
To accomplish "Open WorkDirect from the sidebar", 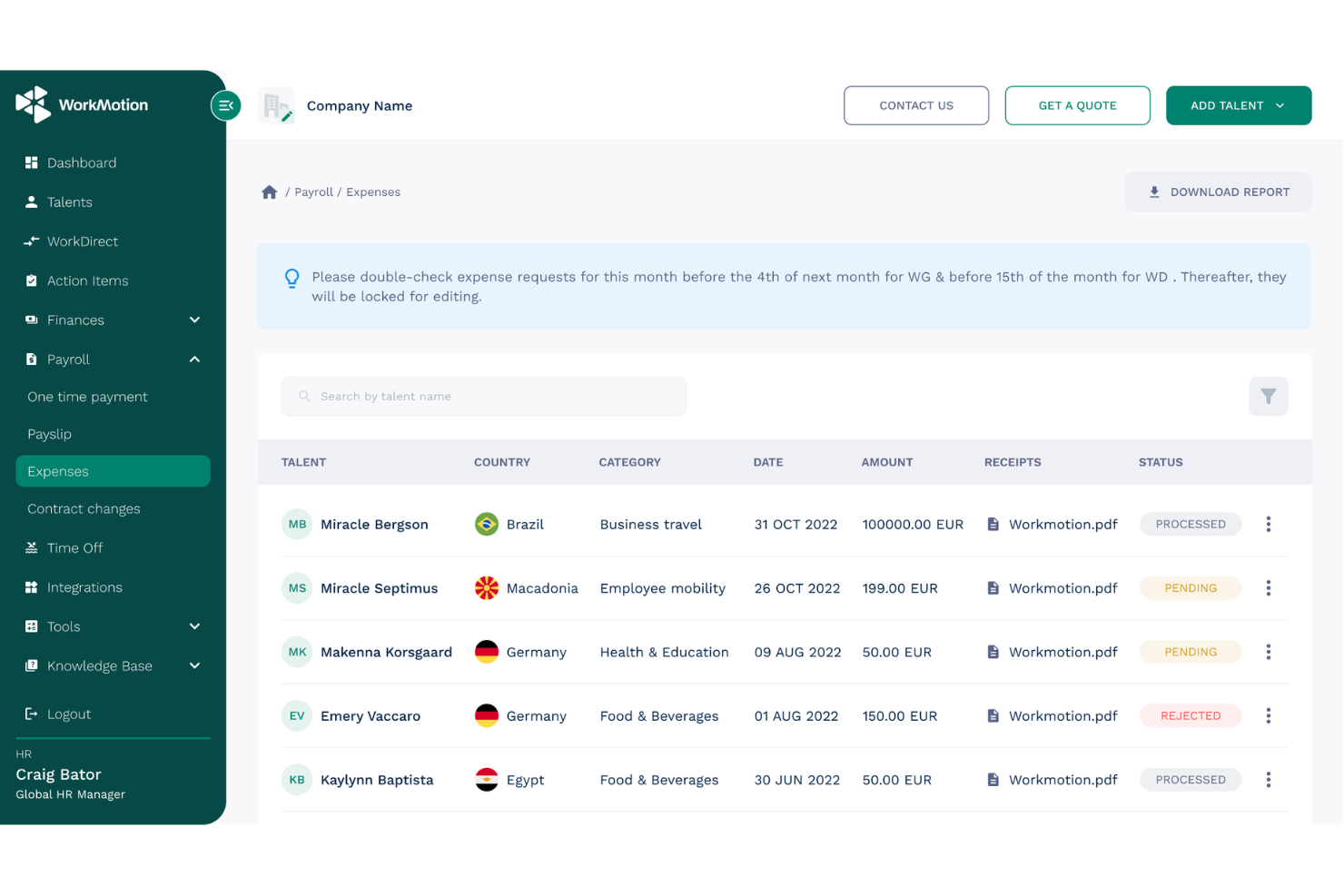I will 83,241.
